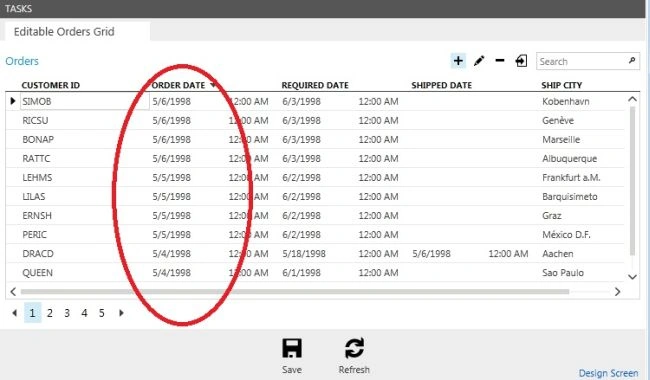
Task: Open the Design Screen link
Action: point(609,373)
